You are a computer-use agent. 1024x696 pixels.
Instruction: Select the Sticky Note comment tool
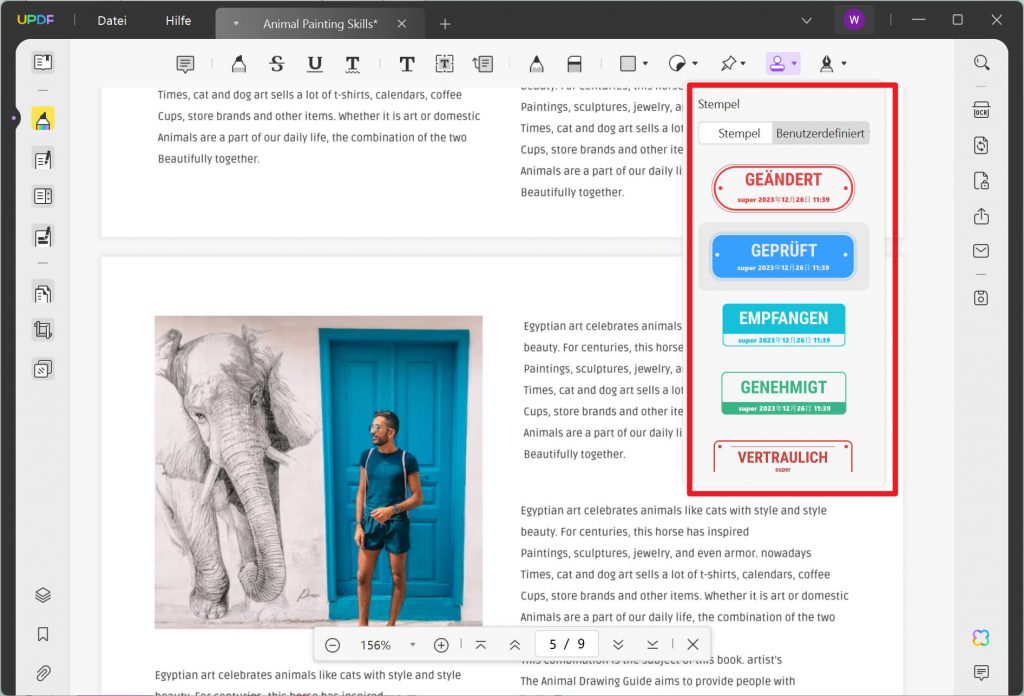pyautogui.click(x=186, y=63)
